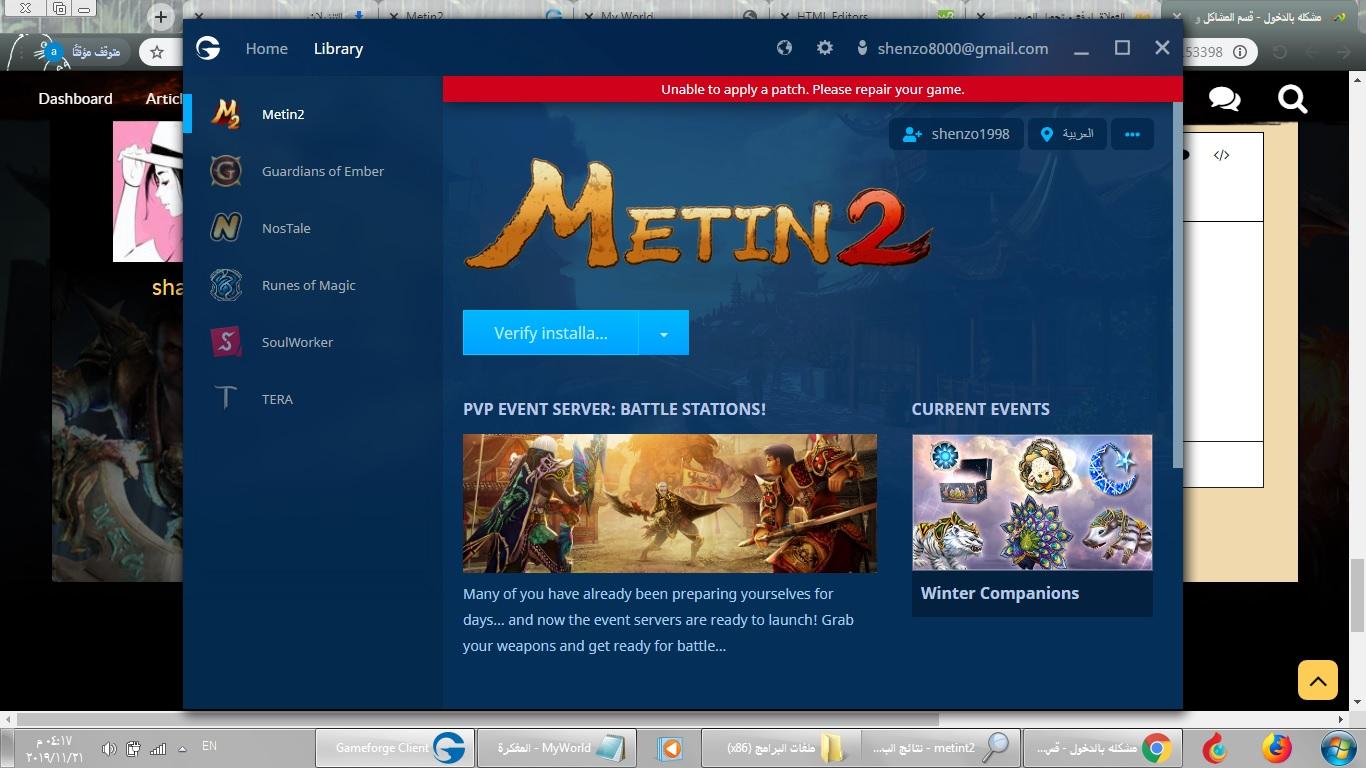This screenshot has width=1366, height=768.
Task: Open the chat bubbles icon
Action: tap(1224, 99)
